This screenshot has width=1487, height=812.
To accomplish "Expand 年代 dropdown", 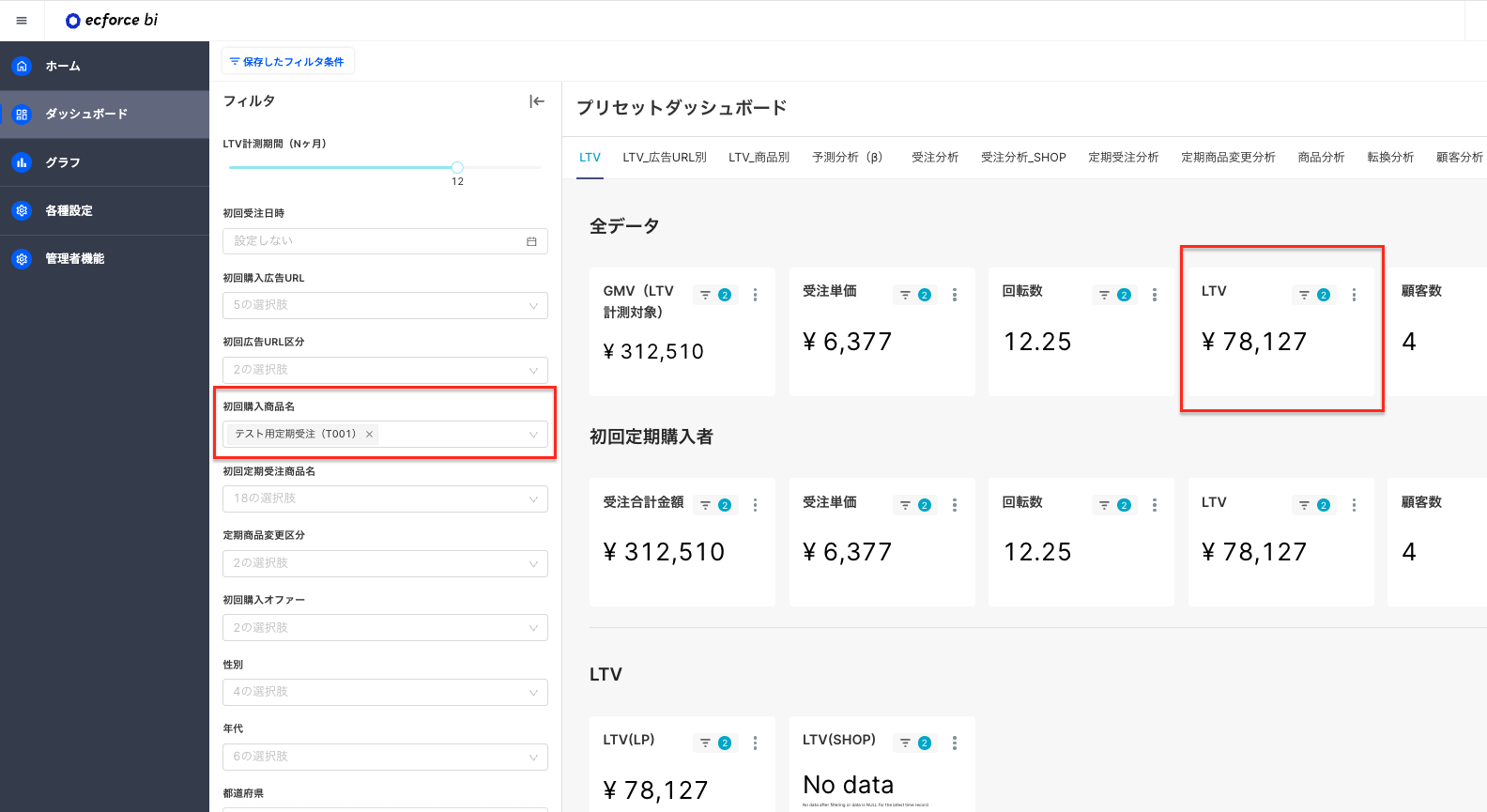I will pos(385,757).
